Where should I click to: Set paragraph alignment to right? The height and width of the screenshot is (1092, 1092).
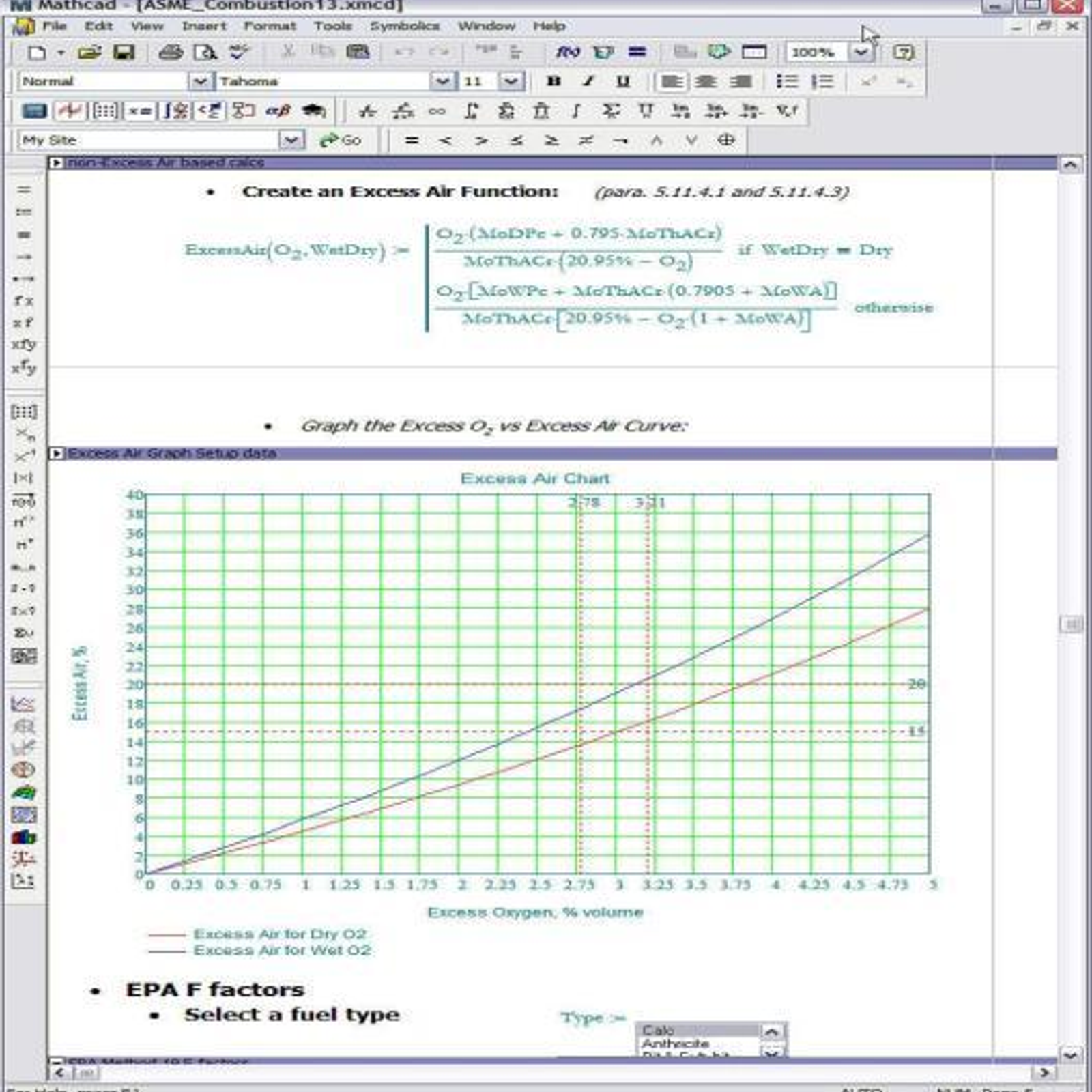(x=741, y=81)
